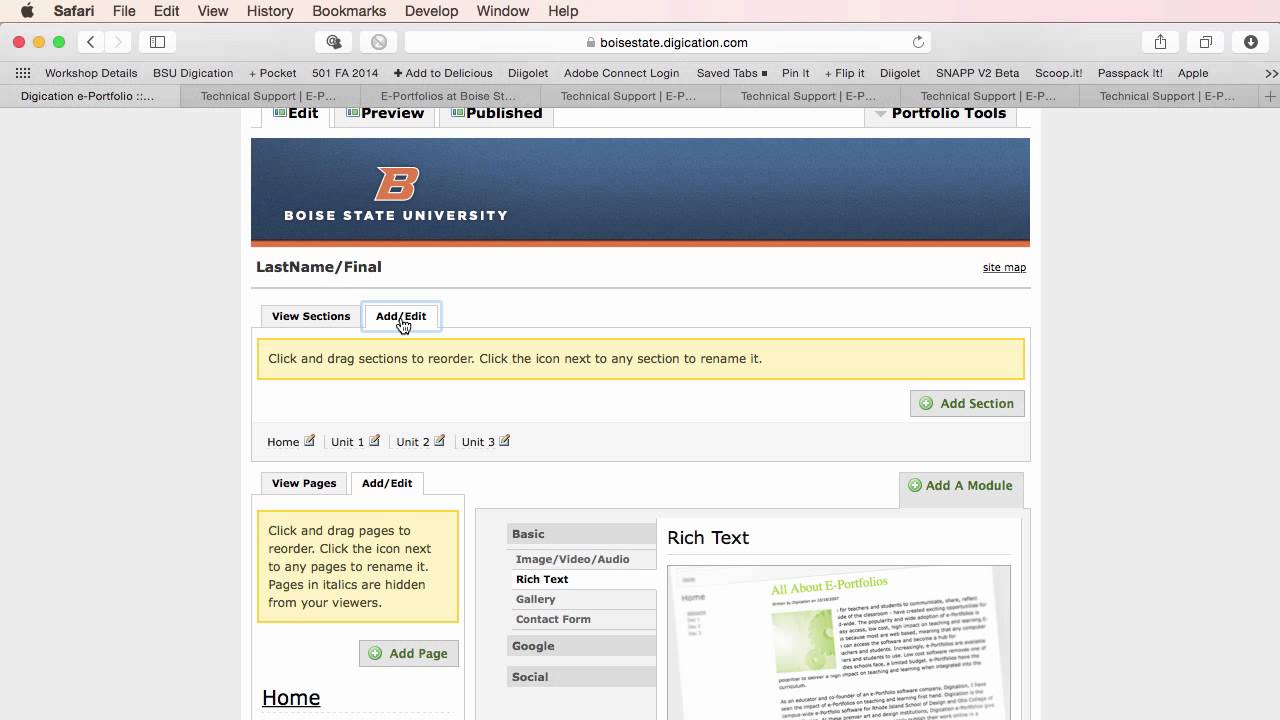The width and height of the screenshot is (1280, 720).
Task: Expand the Social module category
Action: (581, 677)
